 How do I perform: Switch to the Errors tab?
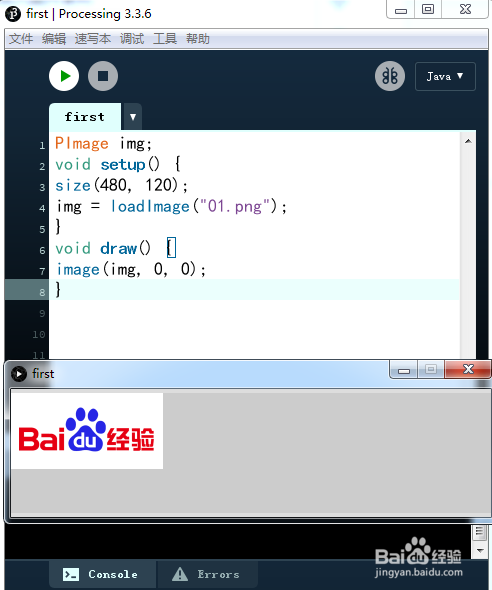tap(208, 574)
